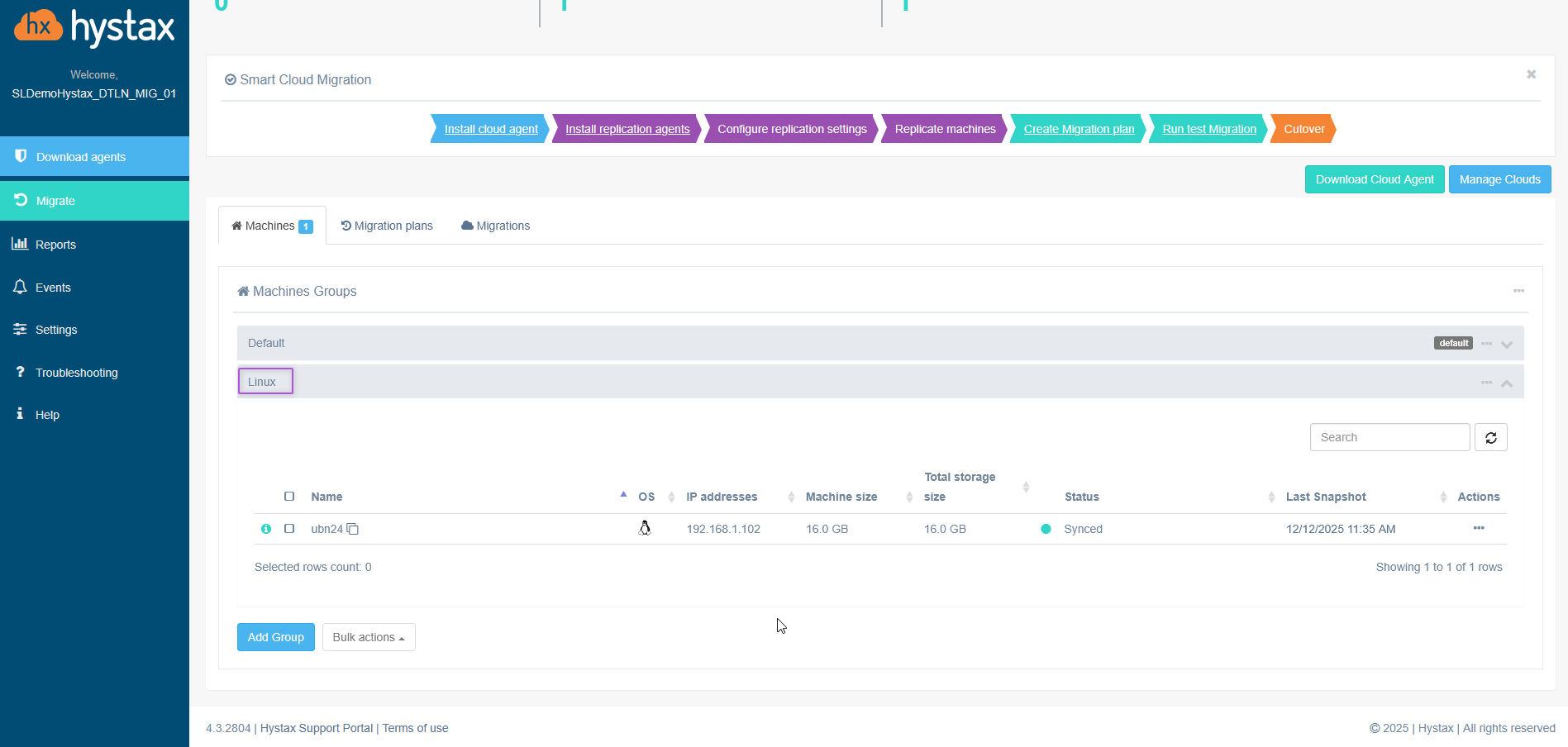Screen dimensions: 1568x747
Task: Tick the ubn24 row checkbox
Action: (x=289, y=528)
